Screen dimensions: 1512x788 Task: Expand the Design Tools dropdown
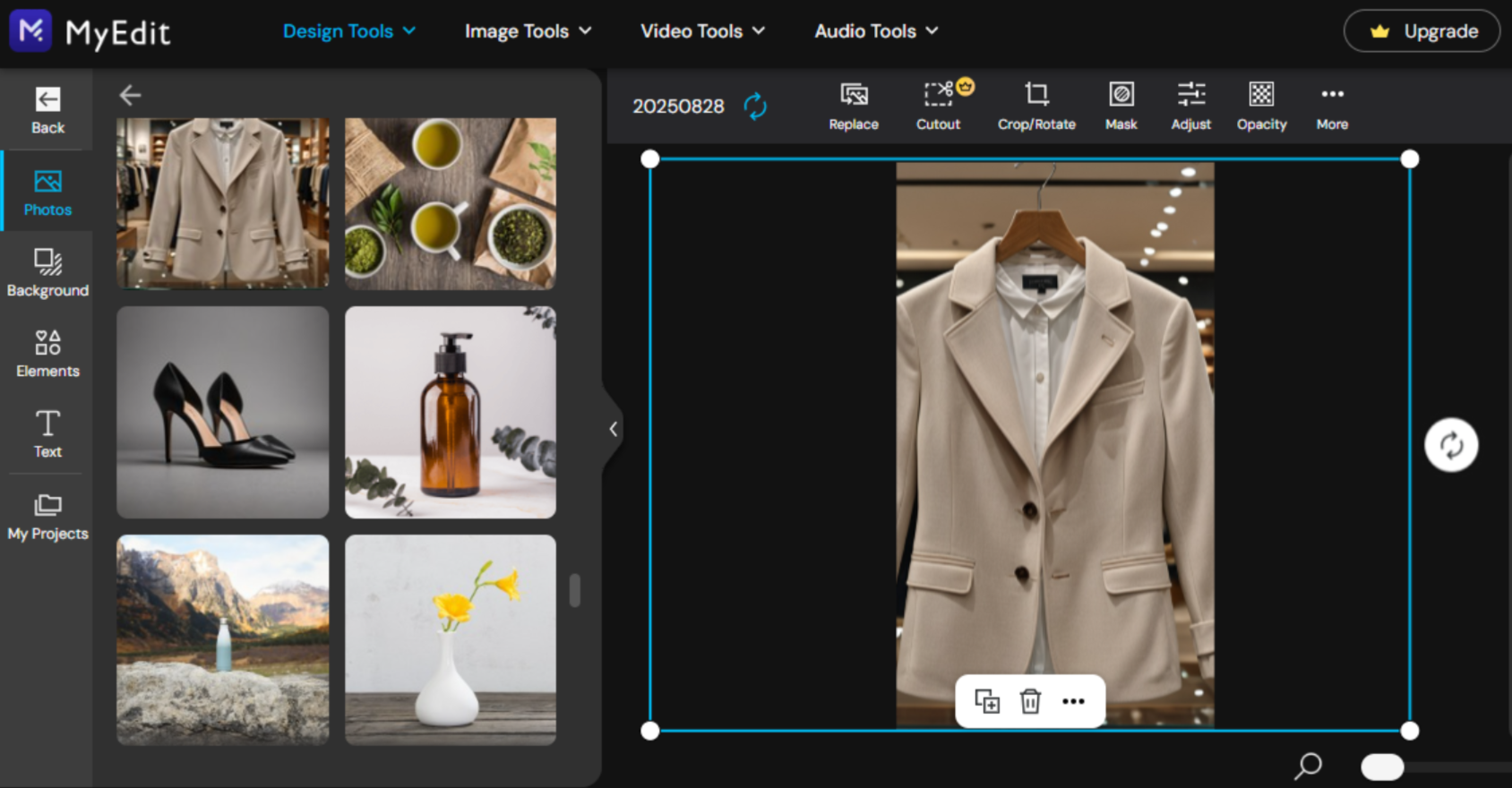point(348,31)
